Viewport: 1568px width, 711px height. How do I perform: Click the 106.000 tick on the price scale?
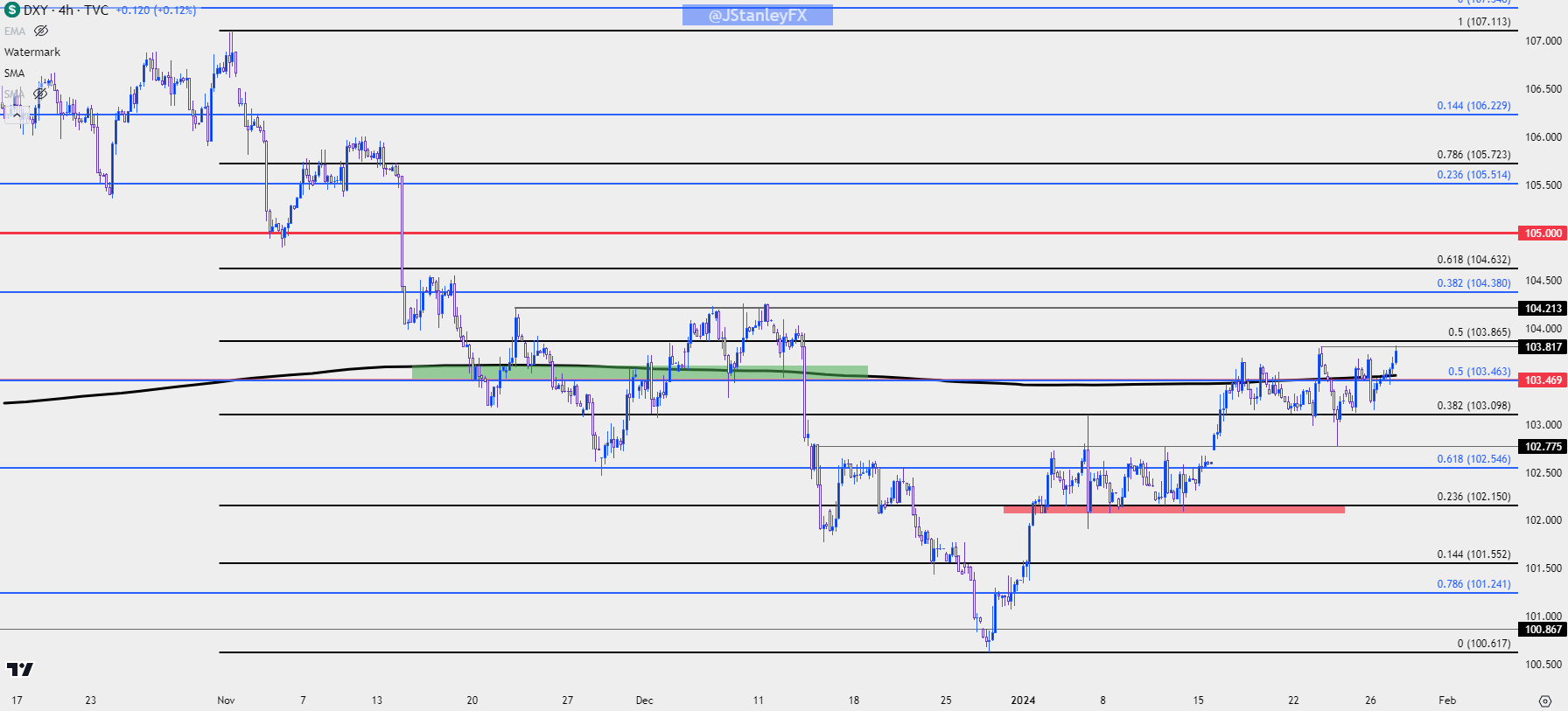1543,137
